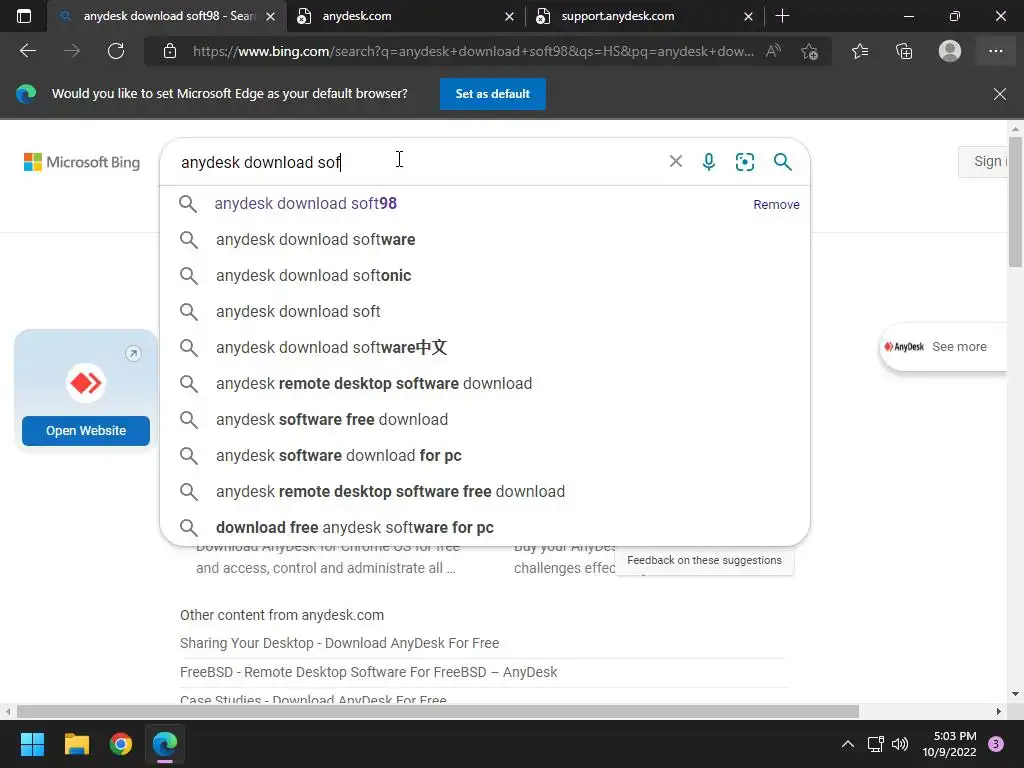Click the vertical scrollbar thumb
Image resolution: width=1024 pixels, height=768 pixels.
coord(1015,202)
